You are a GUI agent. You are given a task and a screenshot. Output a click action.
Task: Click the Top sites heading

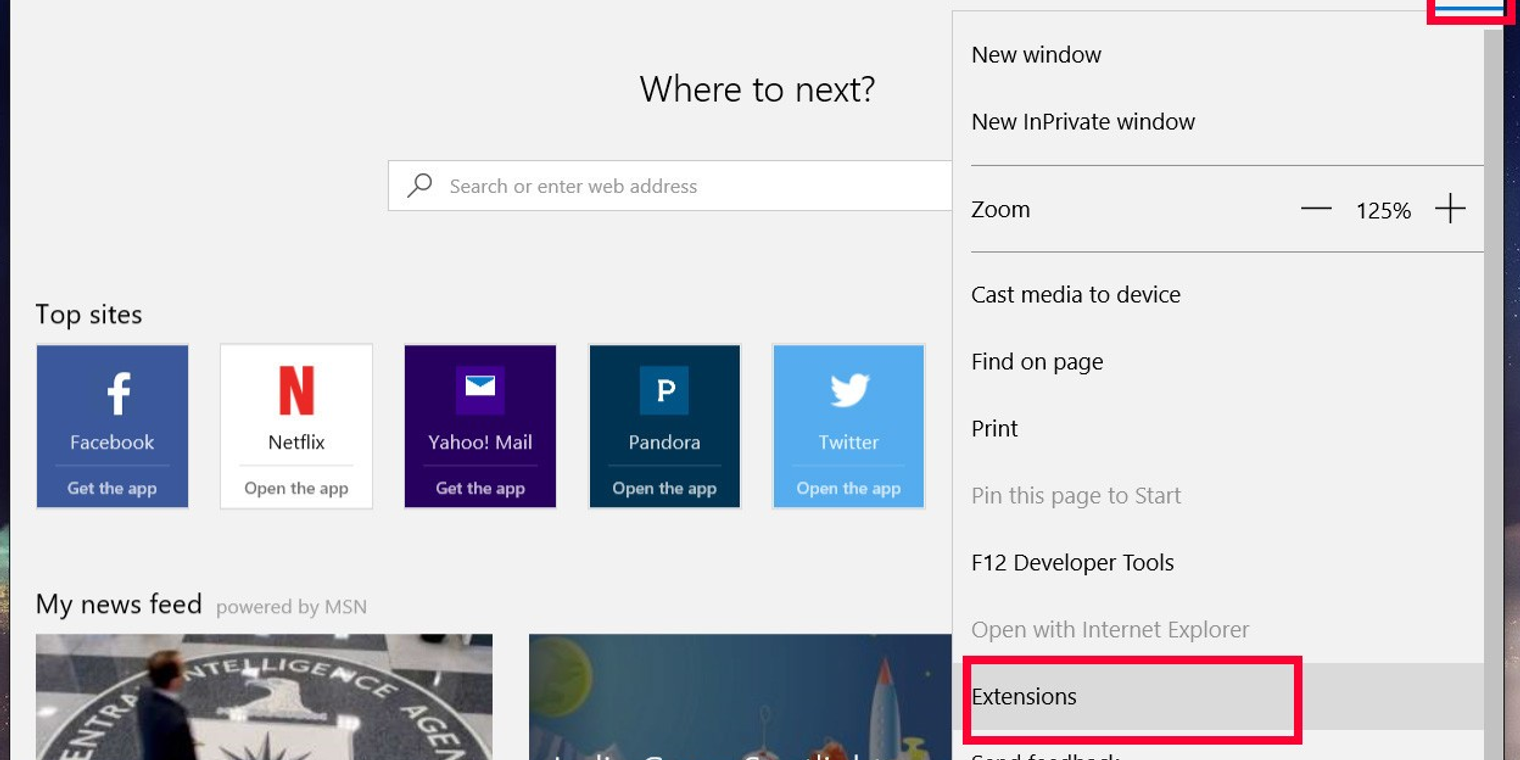(89, 315)
